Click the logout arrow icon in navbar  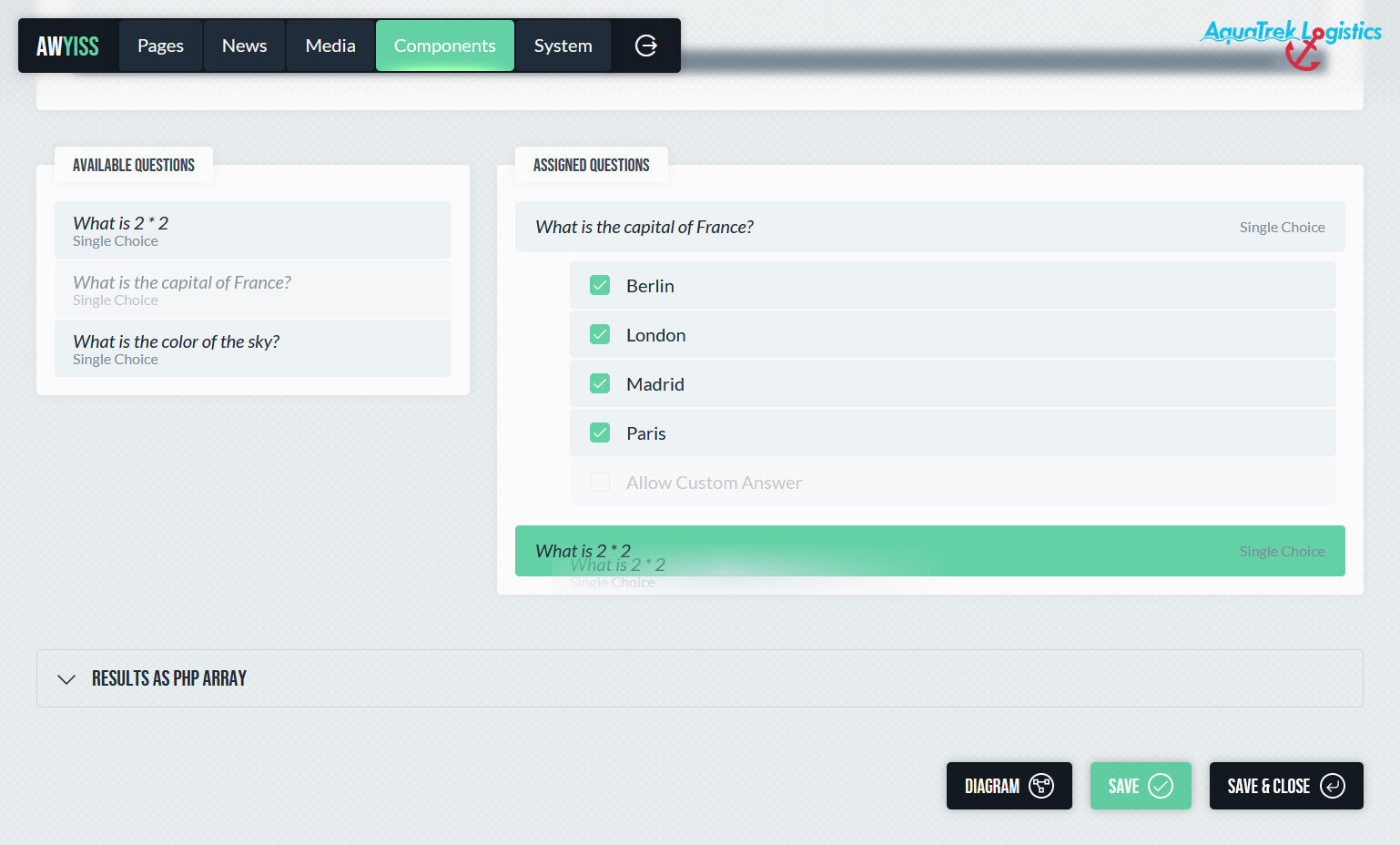645,46
